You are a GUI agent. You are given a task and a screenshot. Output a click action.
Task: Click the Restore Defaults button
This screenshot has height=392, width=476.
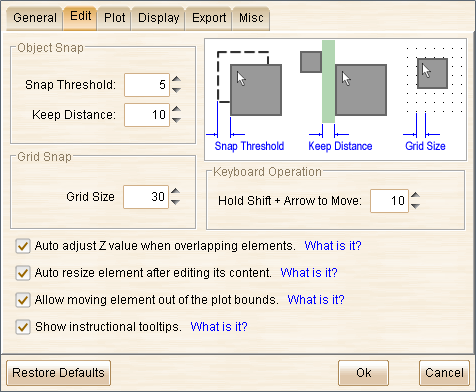58,373
